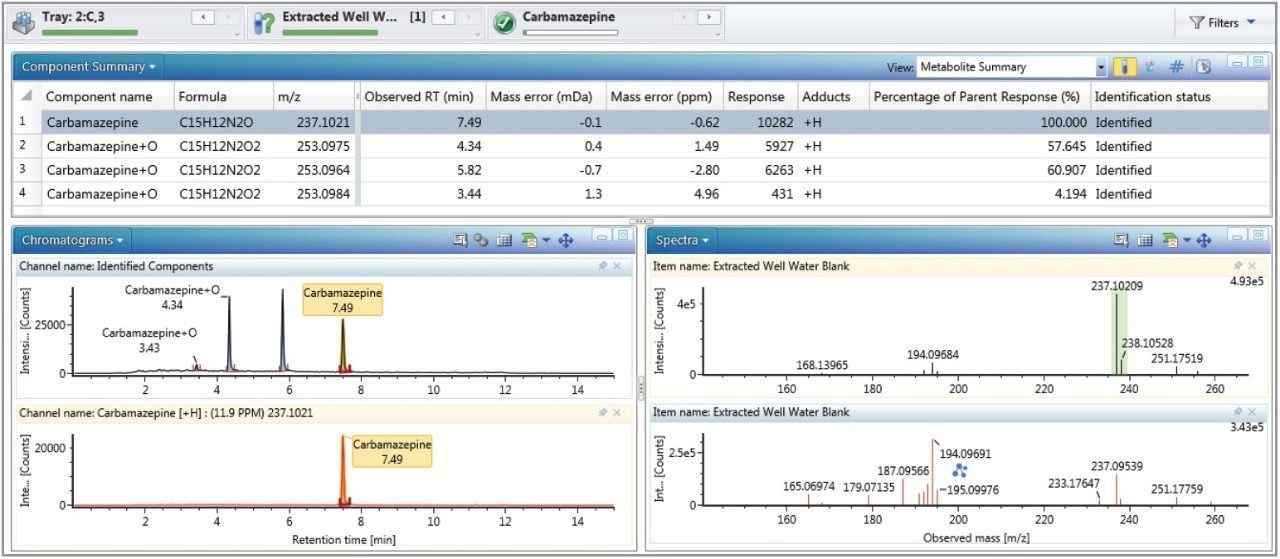1280x559 pixels.
Task: Click the annotation tool icon in Chromatograms toolbar
Action: [x=460, y=240]
